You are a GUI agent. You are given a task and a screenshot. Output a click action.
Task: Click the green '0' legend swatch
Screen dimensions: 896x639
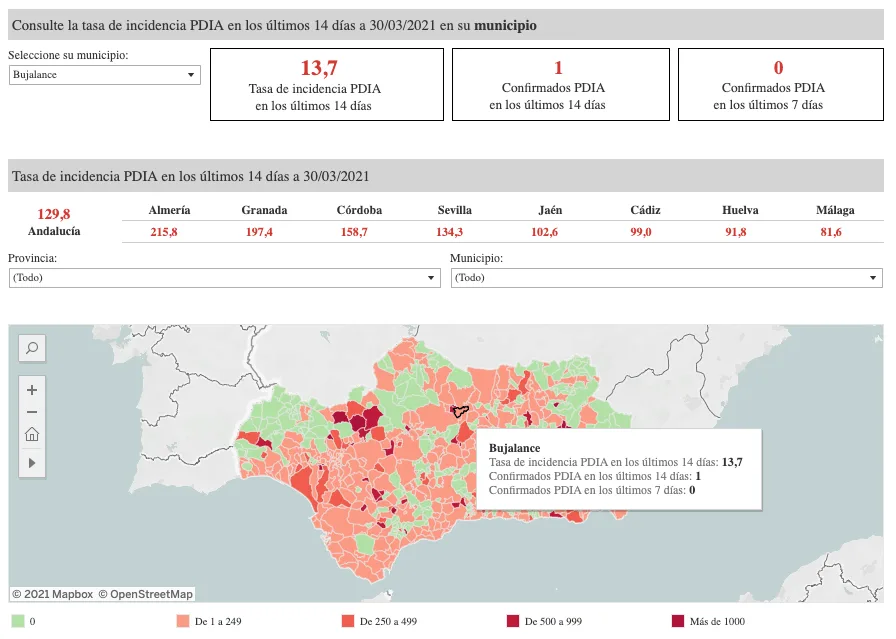pos(18,621)
